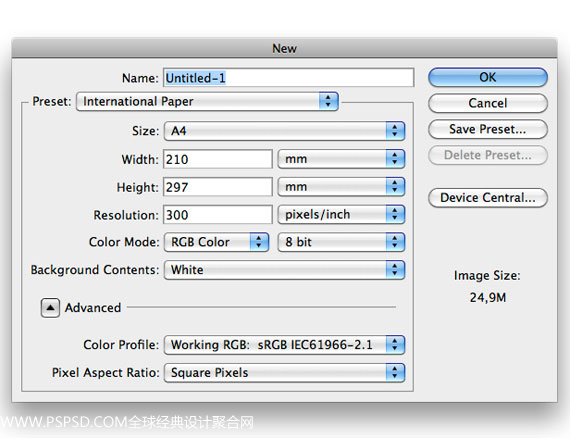The height and width of the screenshot is (438, 570).
Task: Click the Resolution value field
Action: pos(217,215)
